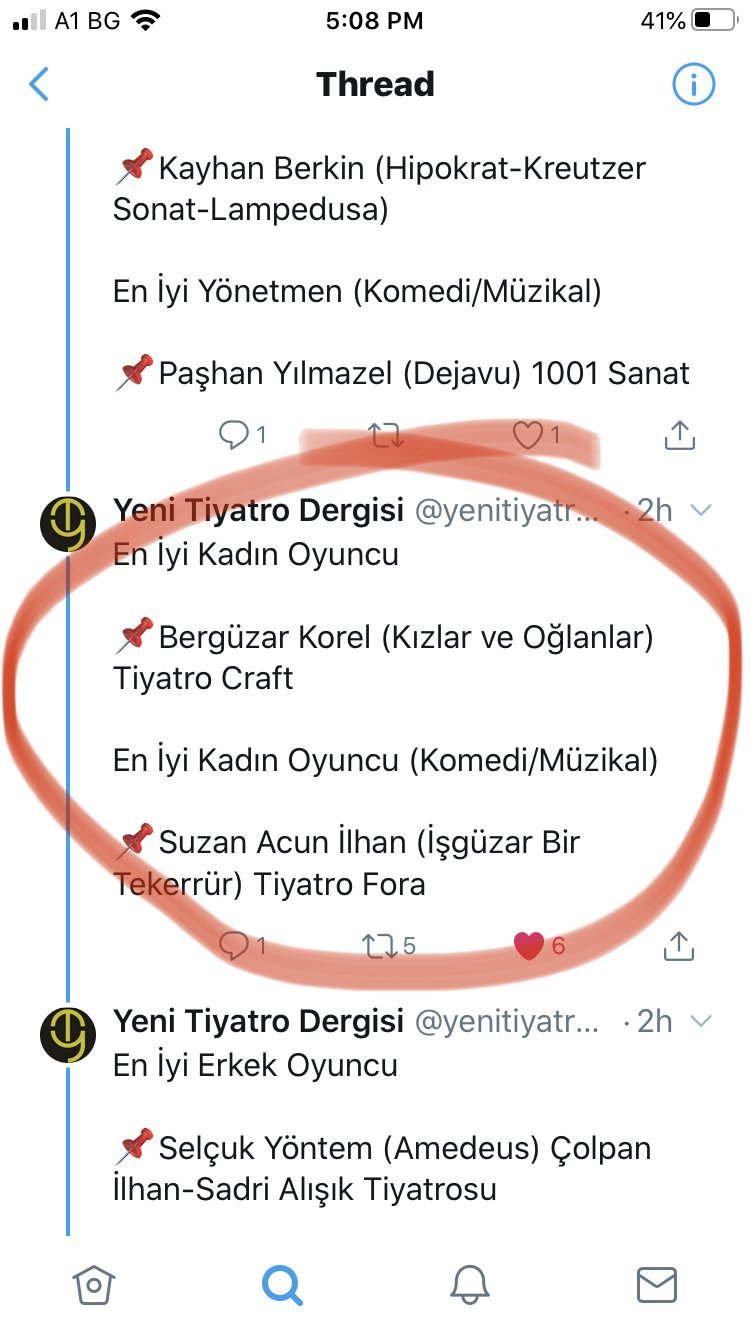Expand options chevron on En İyi Kadın Oyuncu tweet
The height and width of the screenshot is (1334, 750).
tap(701, 510)
